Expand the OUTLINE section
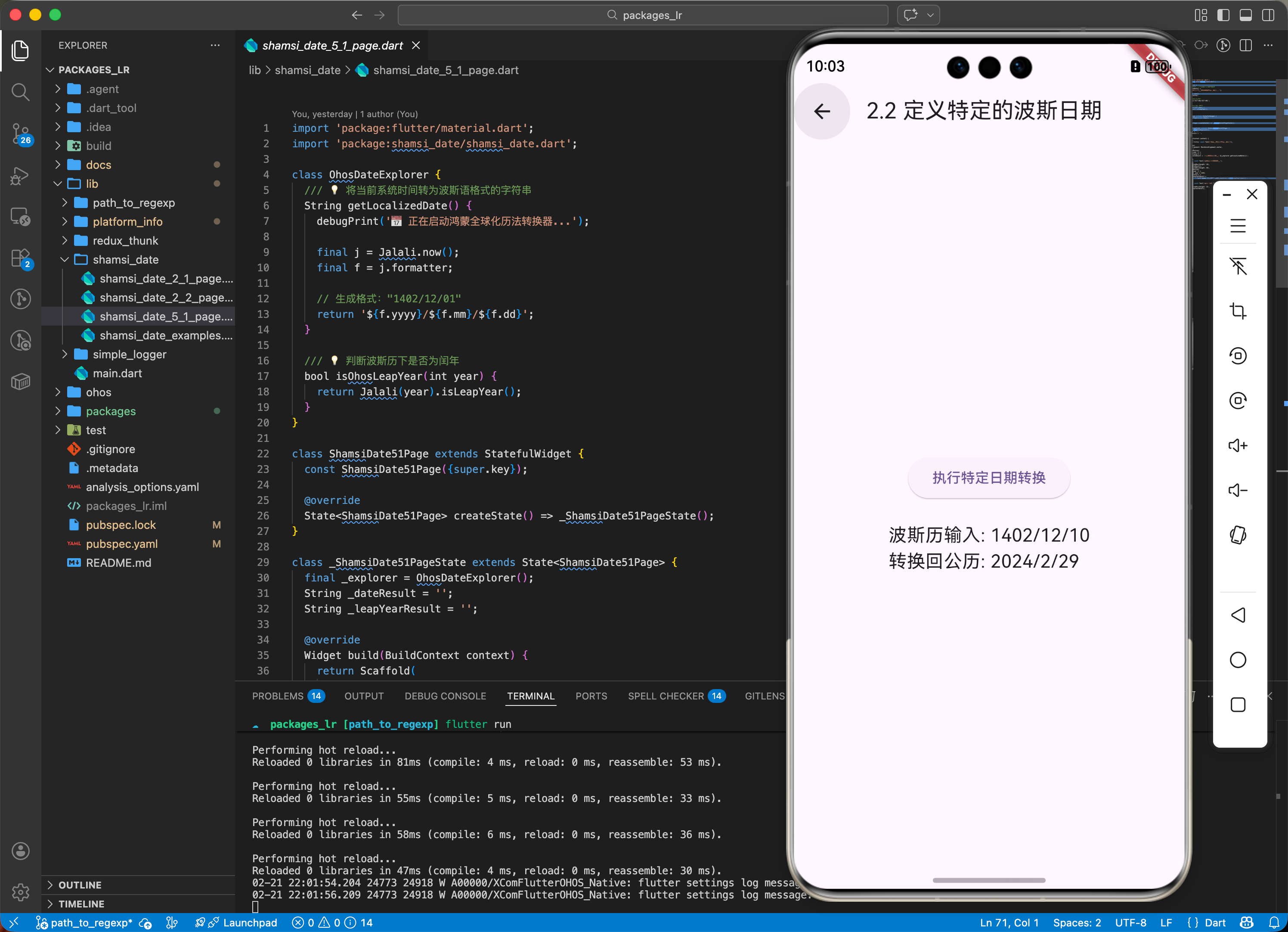 [80, 885]
